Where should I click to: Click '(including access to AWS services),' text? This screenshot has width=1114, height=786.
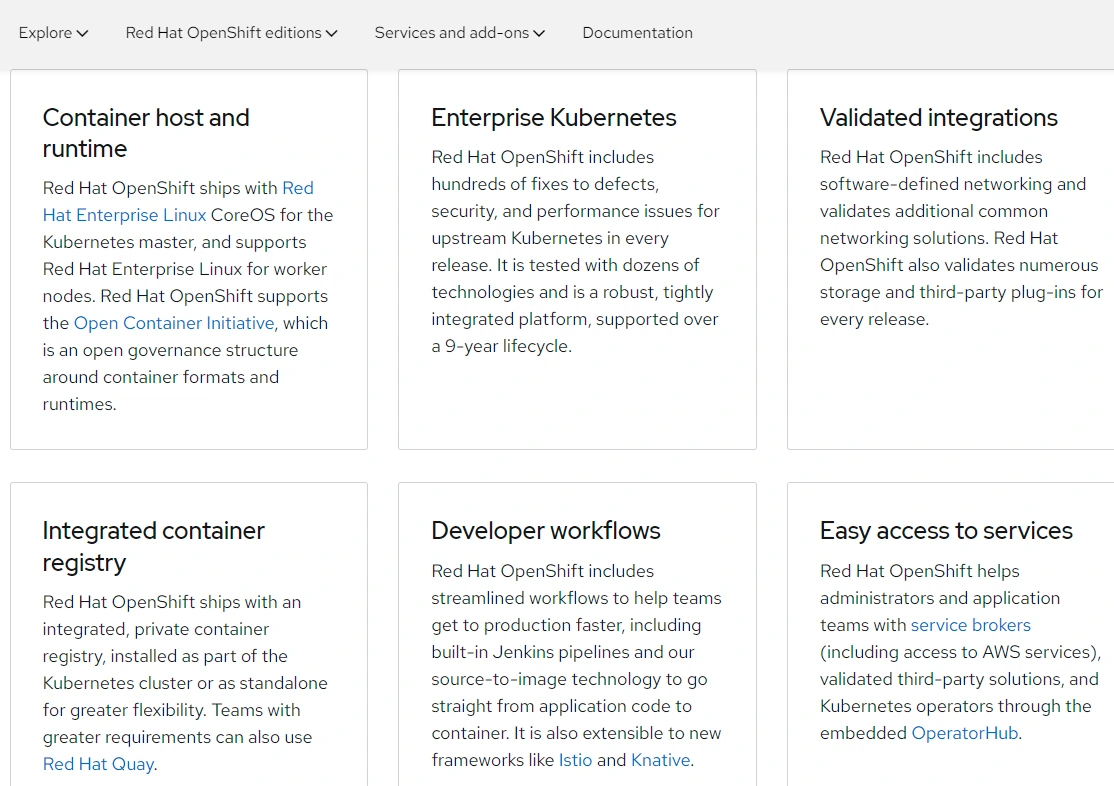click(960, 652)
